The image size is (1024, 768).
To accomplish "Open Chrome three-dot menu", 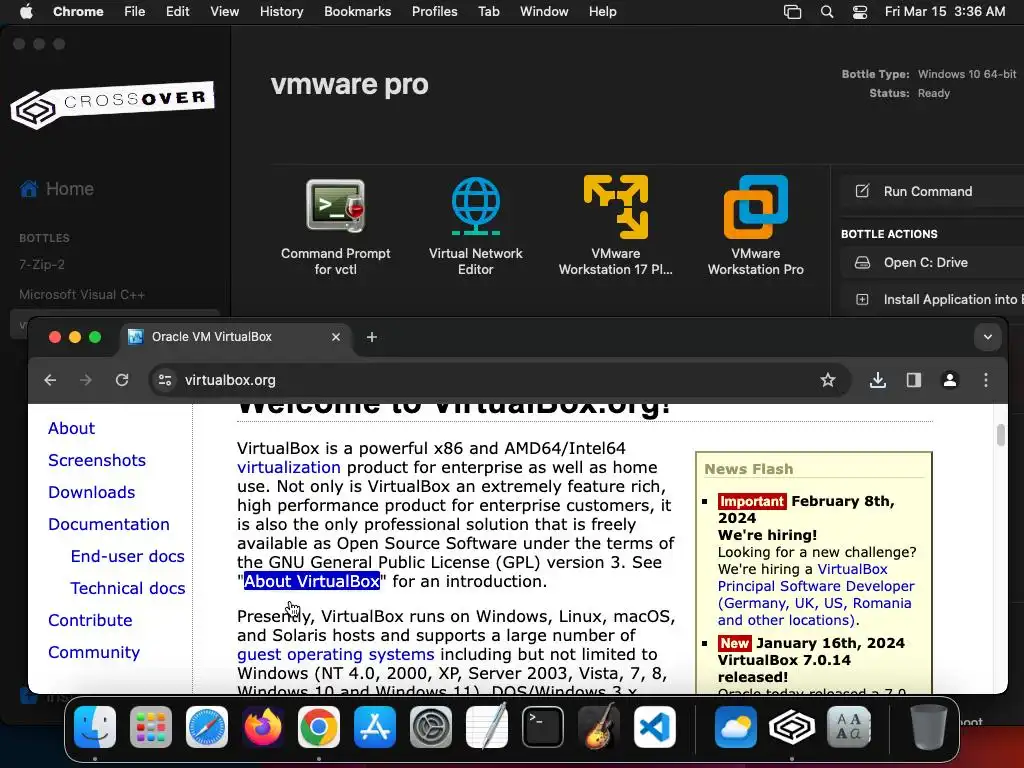I will click(985, 380).
